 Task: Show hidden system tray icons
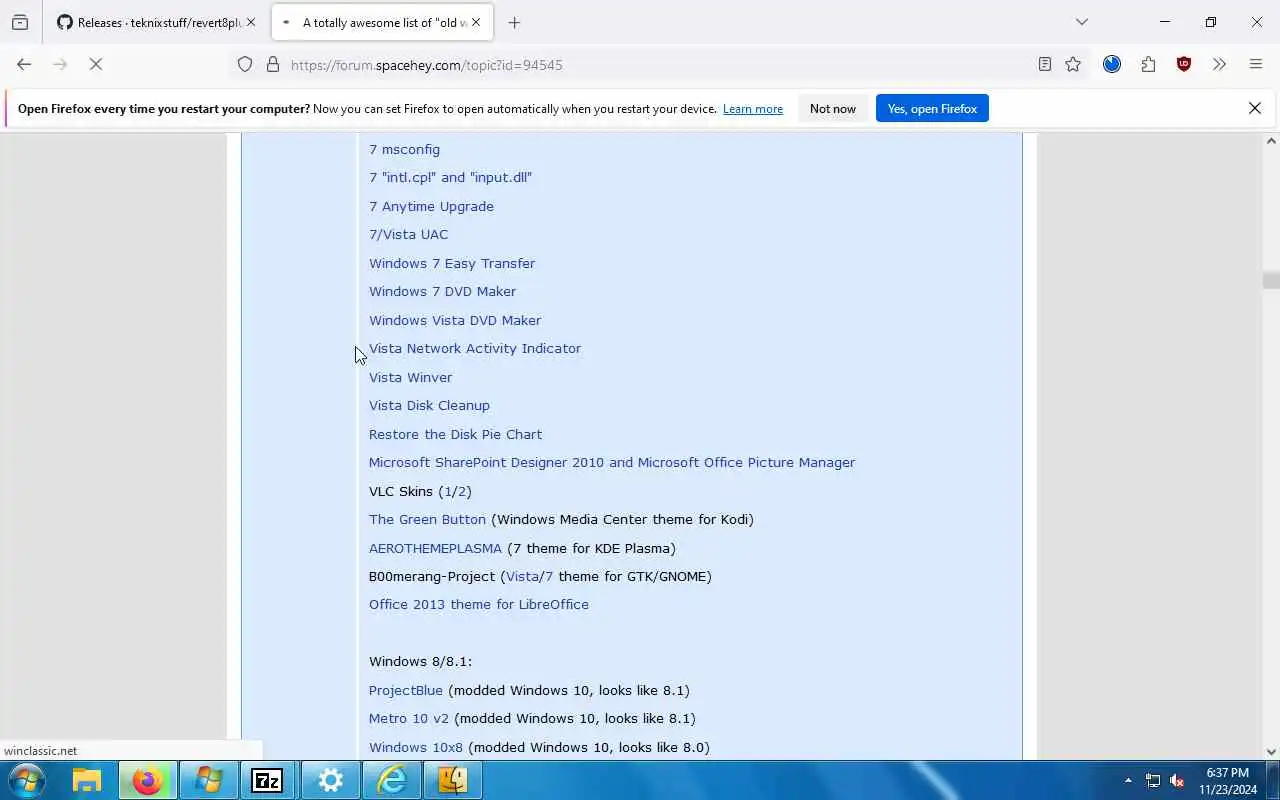pyautogui.click(x=1128, y=780)
